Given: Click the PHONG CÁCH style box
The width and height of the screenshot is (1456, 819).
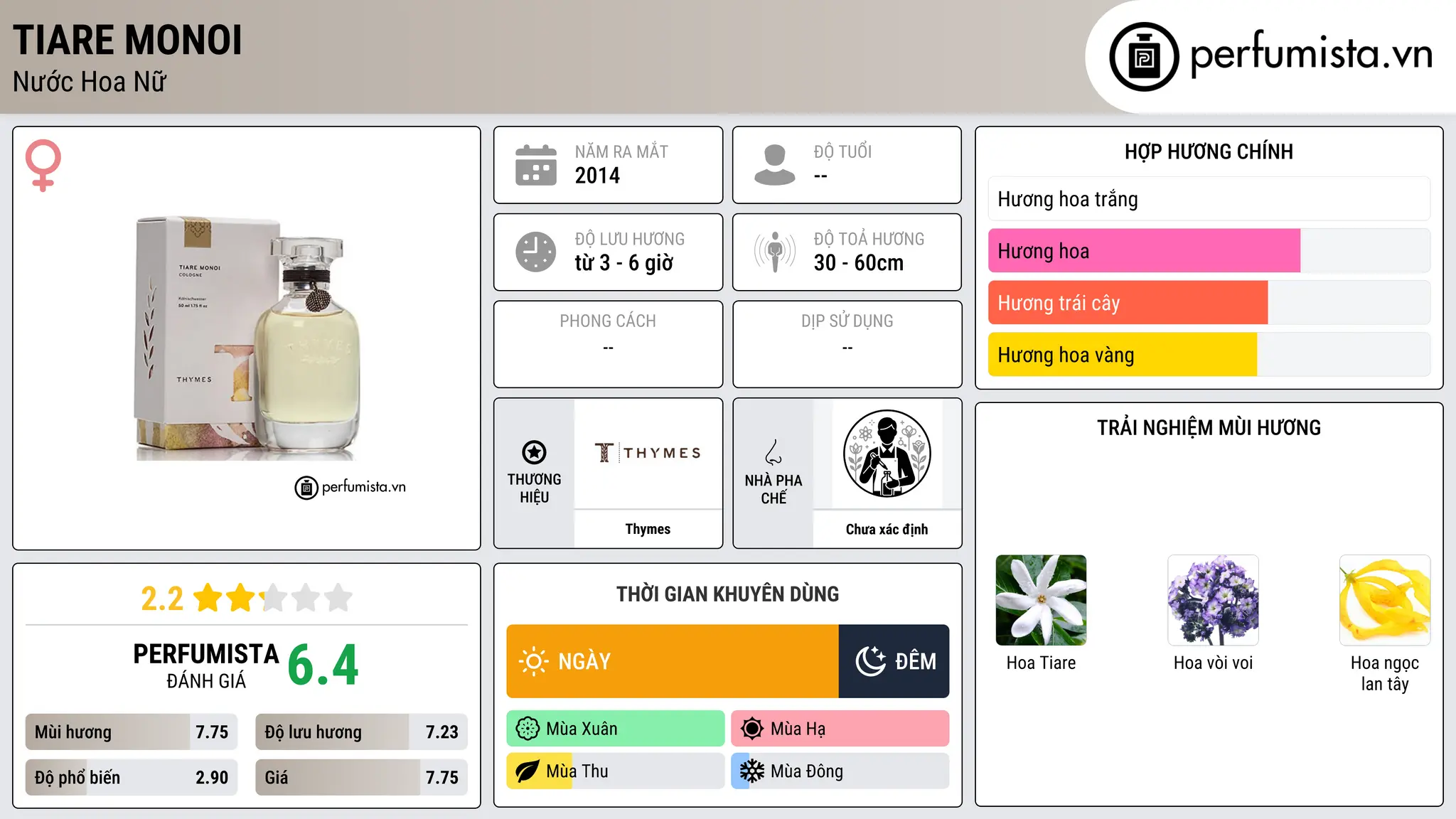Looking at the screenshot, I should [608, 344].
